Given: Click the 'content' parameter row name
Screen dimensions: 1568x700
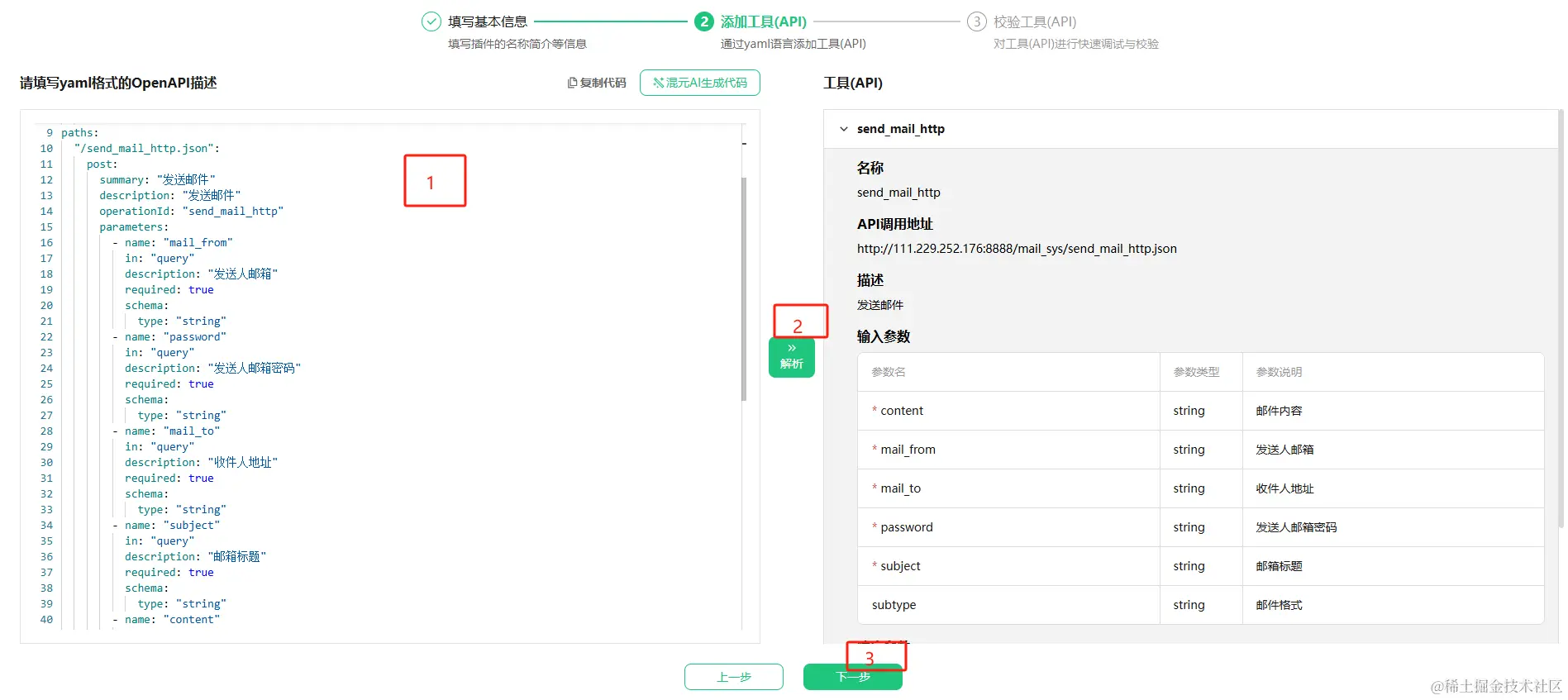Looking at the screenshot, I should tap(902, 411).
